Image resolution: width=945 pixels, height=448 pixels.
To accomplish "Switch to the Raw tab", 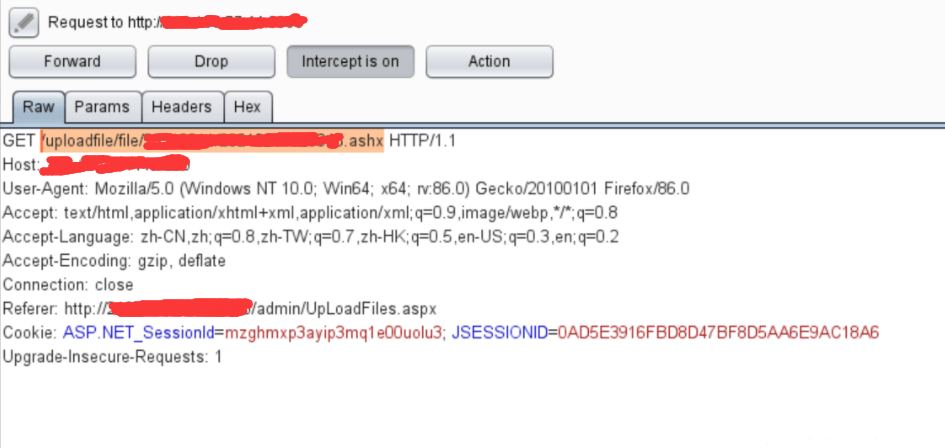I will [x=39, y=107].
